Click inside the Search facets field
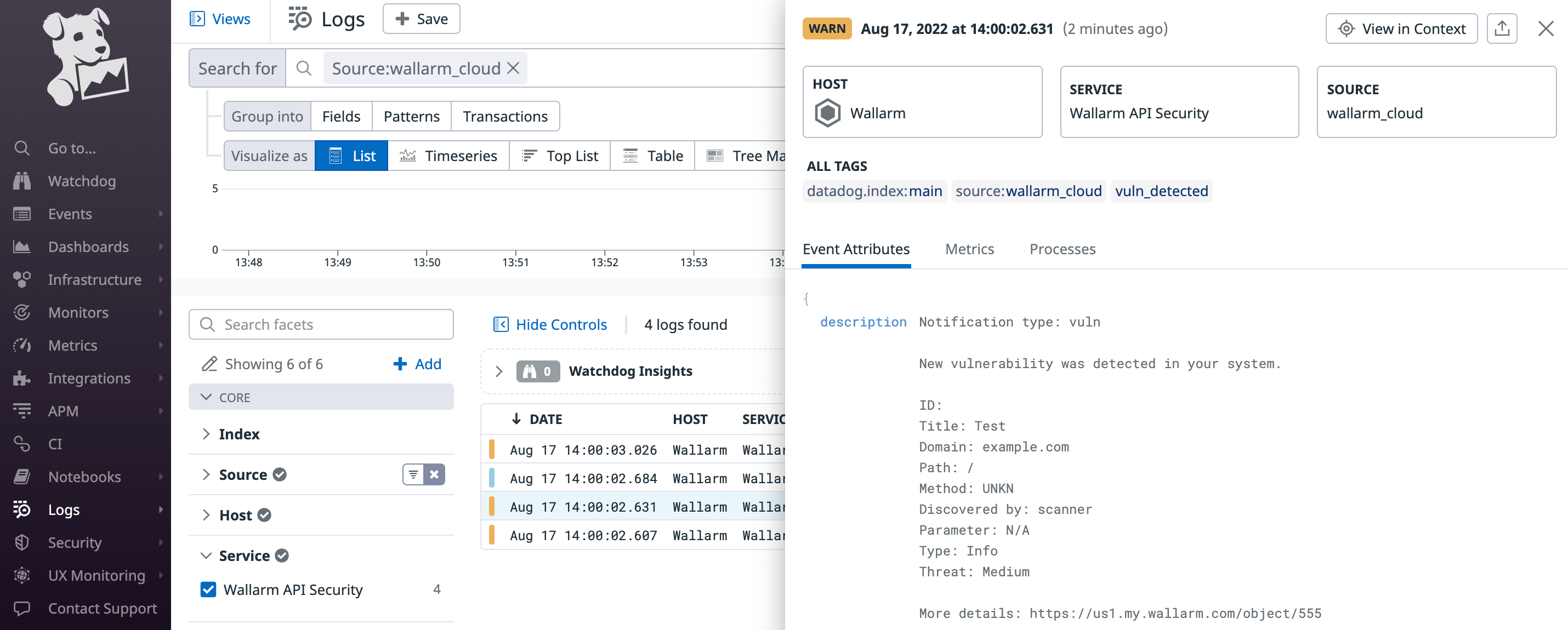 [321, 324]
